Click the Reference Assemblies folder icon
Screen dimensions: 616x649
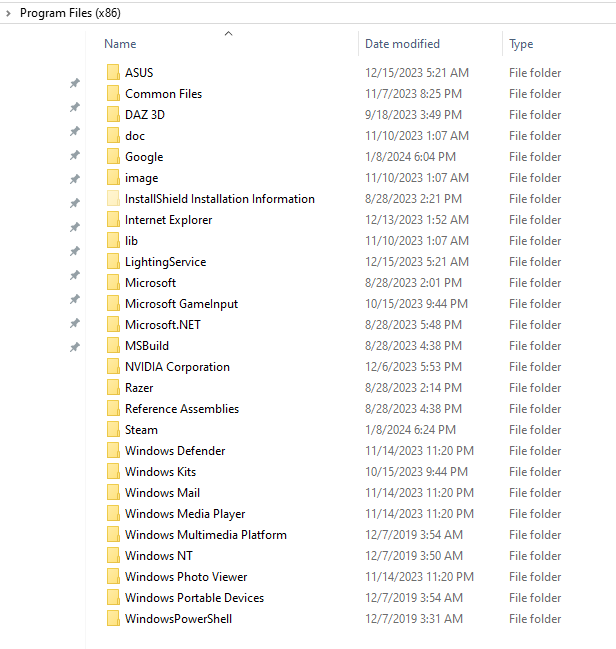coord(113,408)
